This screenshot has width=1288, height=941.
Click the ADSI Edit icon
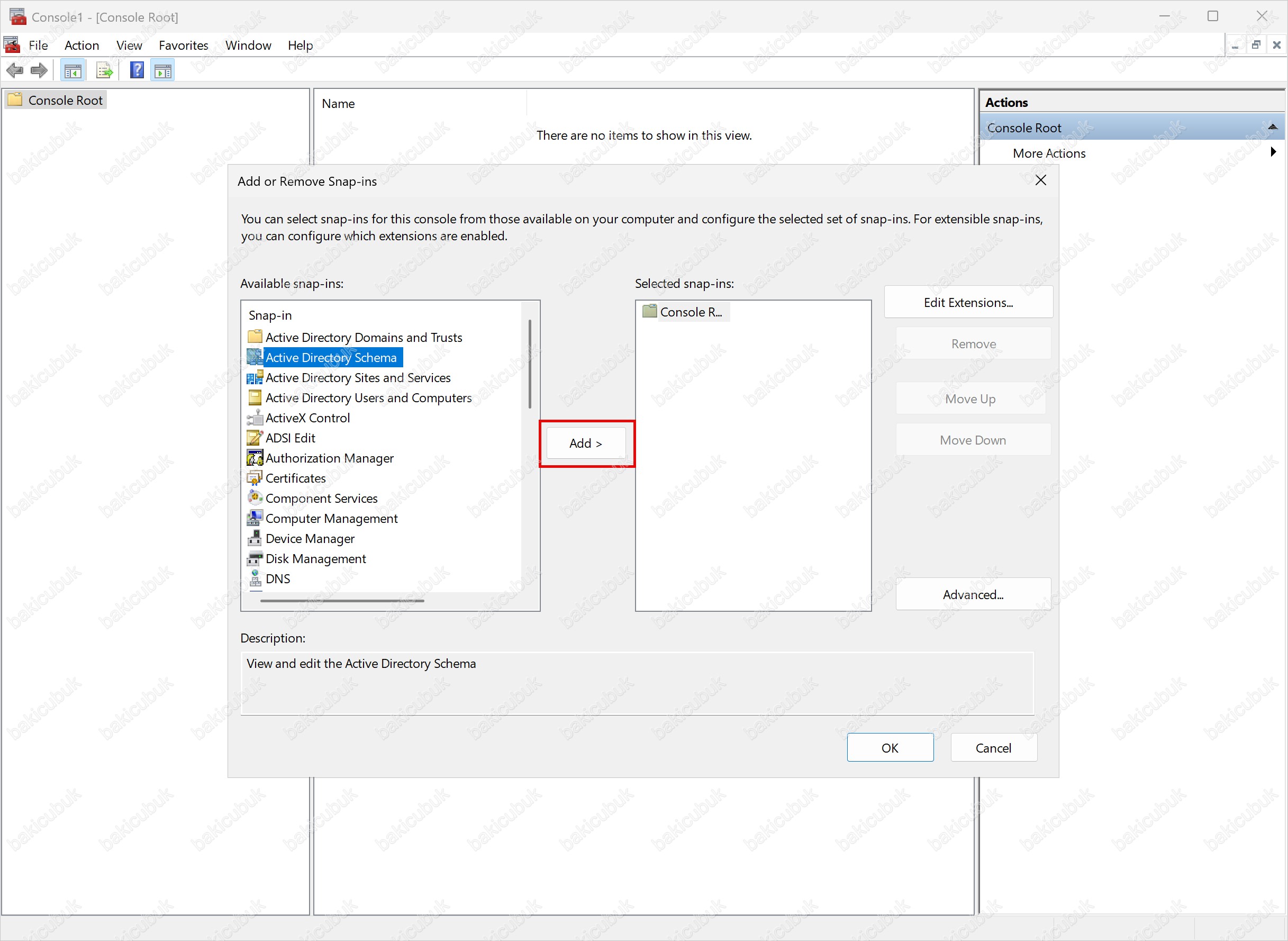[x=255, y=438]
